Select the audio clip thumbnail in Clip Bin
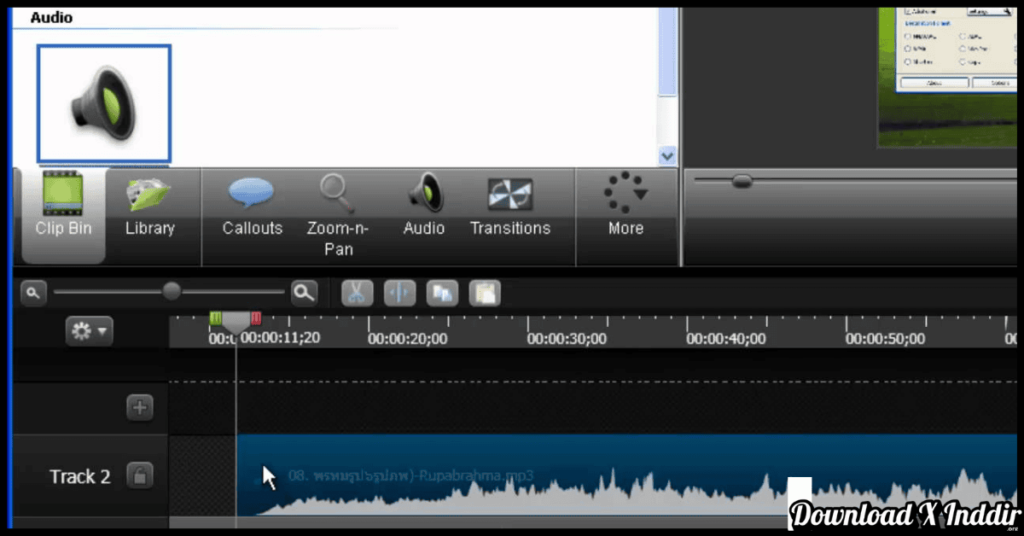 pyautogui.click(x=104, y=103)
